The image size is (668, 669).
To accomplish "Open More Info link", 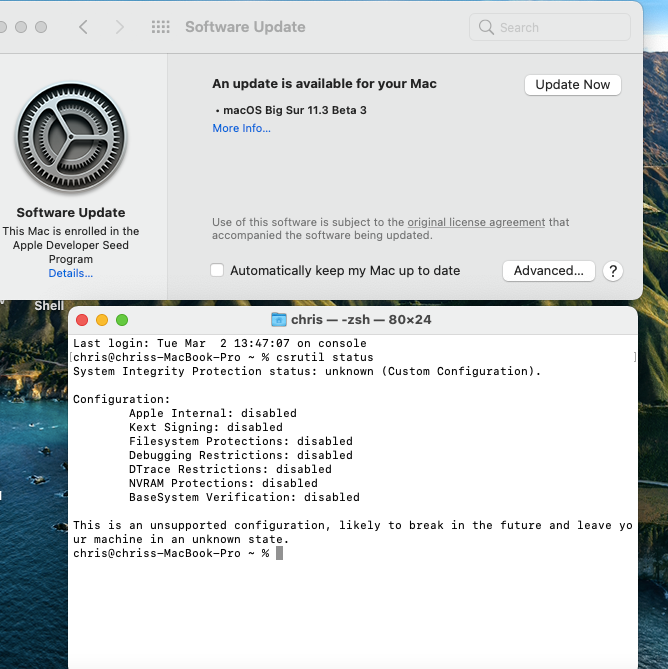I will pyautogui.click(x=241, y=128).
